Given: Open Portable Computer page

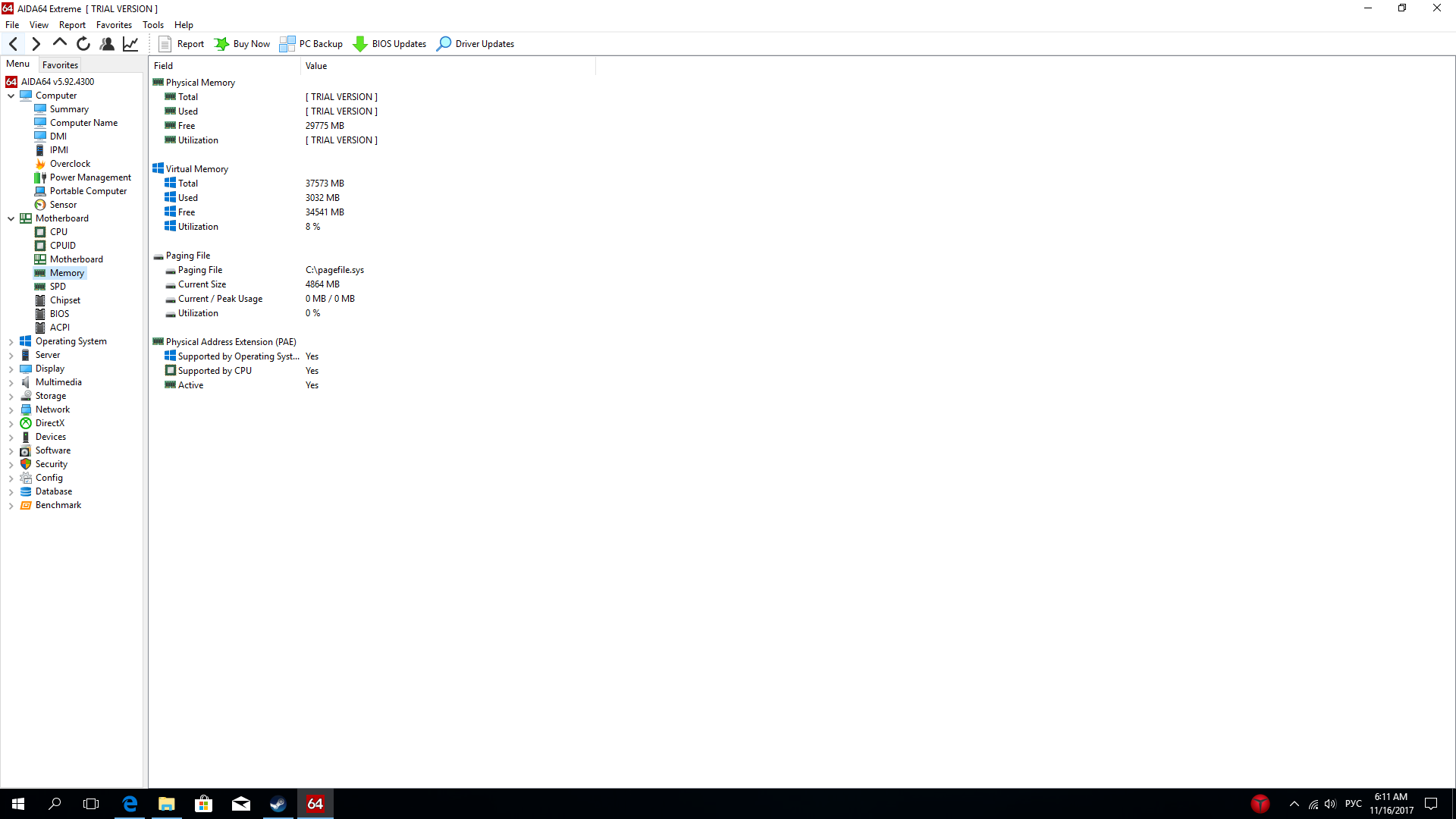Looking at the screenshot, I should pos(88,191).
